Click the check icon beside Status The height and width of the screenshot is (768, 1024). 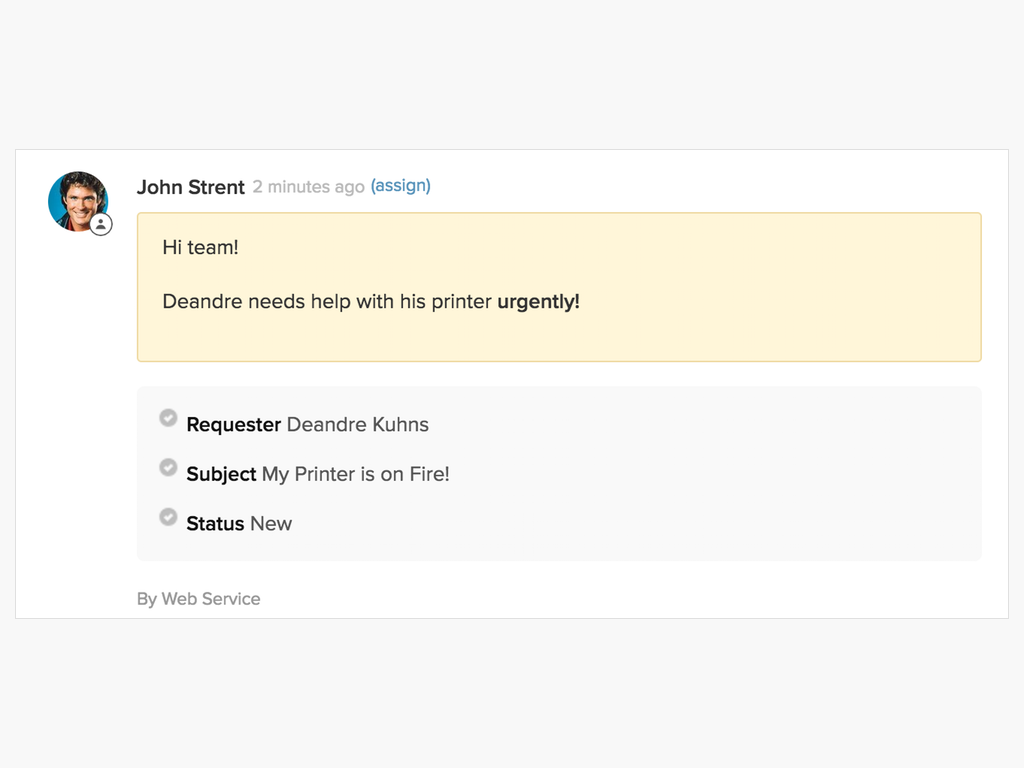point(168,517)
